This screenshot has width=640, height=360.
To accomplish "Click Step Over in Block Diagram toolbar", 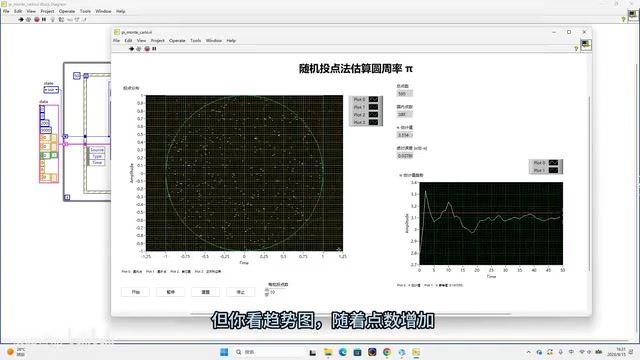I will pos(77,19).
